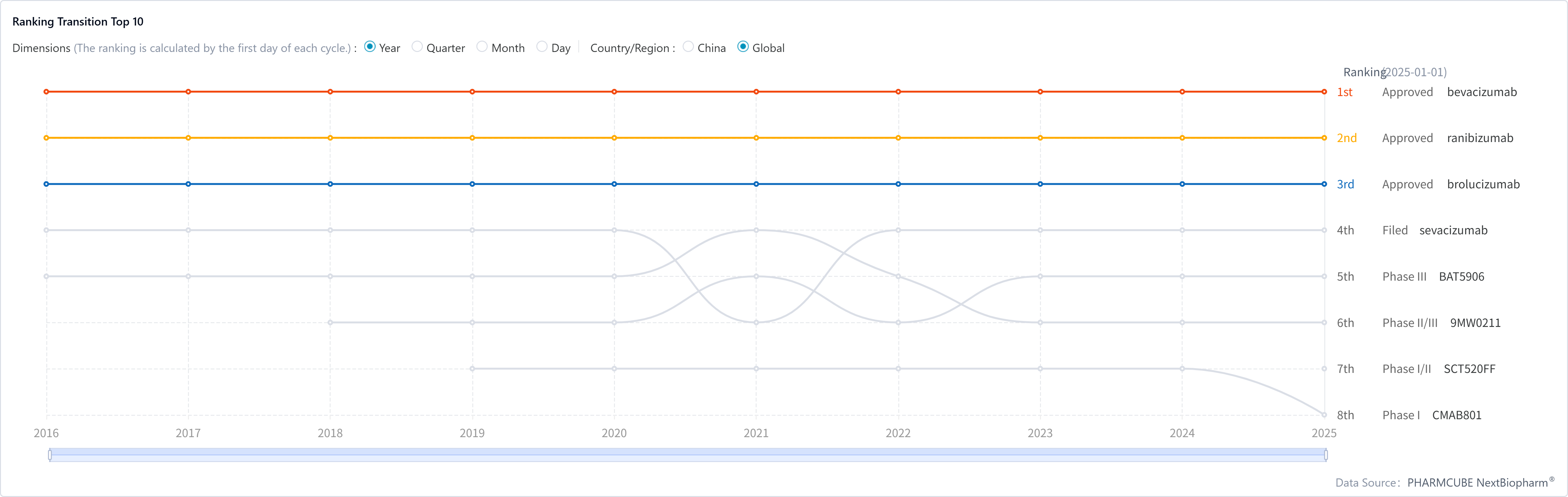Click the blue 3rd-rank point at 2018
This screenshot has width=1568, height=497.
pyautogui.click(x=330, y=184)
